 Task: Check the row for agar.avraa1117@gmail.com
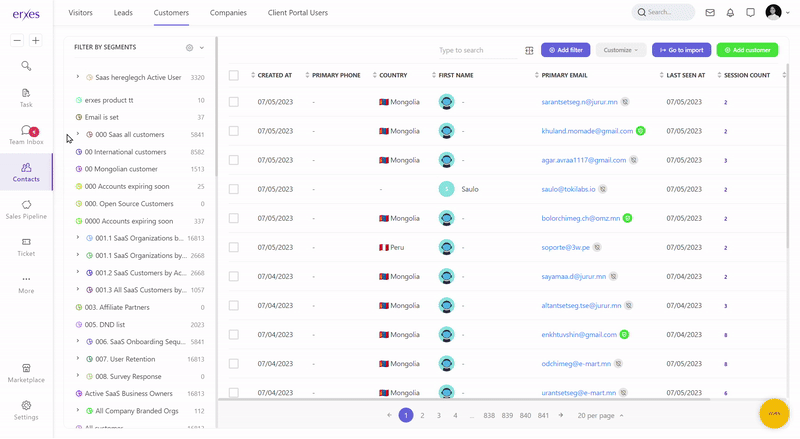[234, 160]
